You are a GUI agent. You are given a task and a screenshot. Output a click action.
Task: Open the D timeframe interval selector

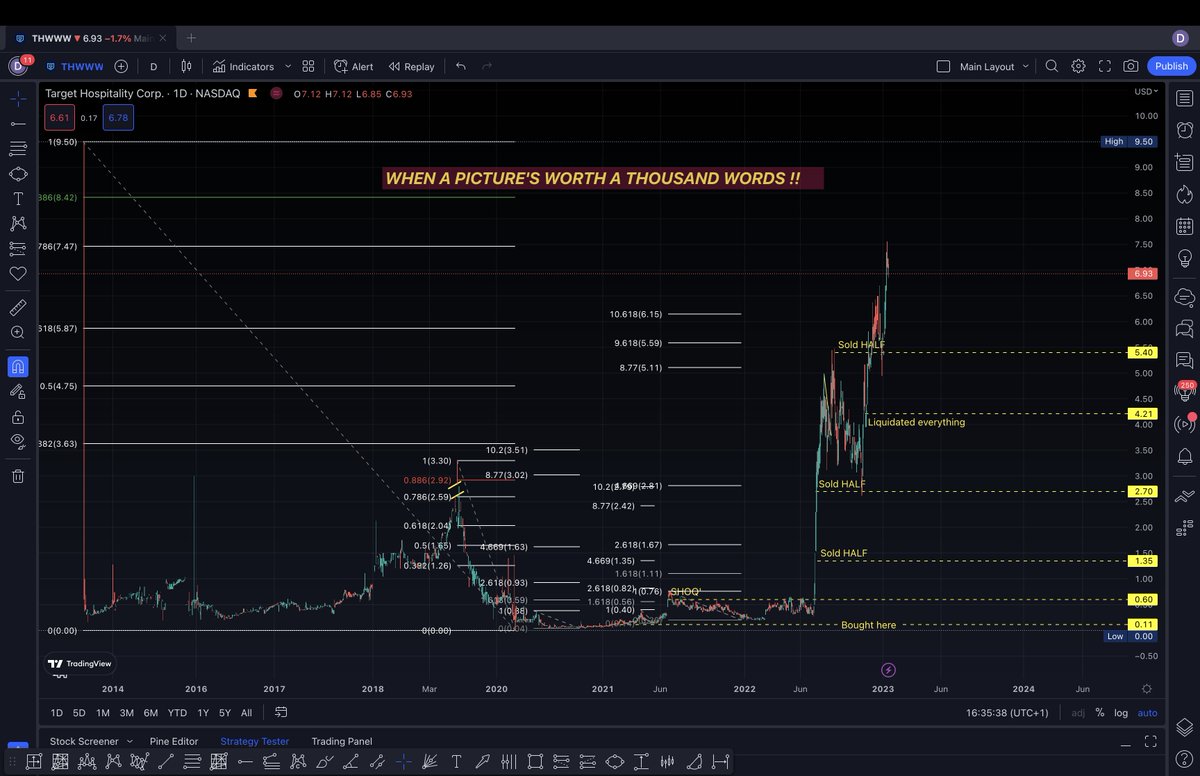pos(153,66)
